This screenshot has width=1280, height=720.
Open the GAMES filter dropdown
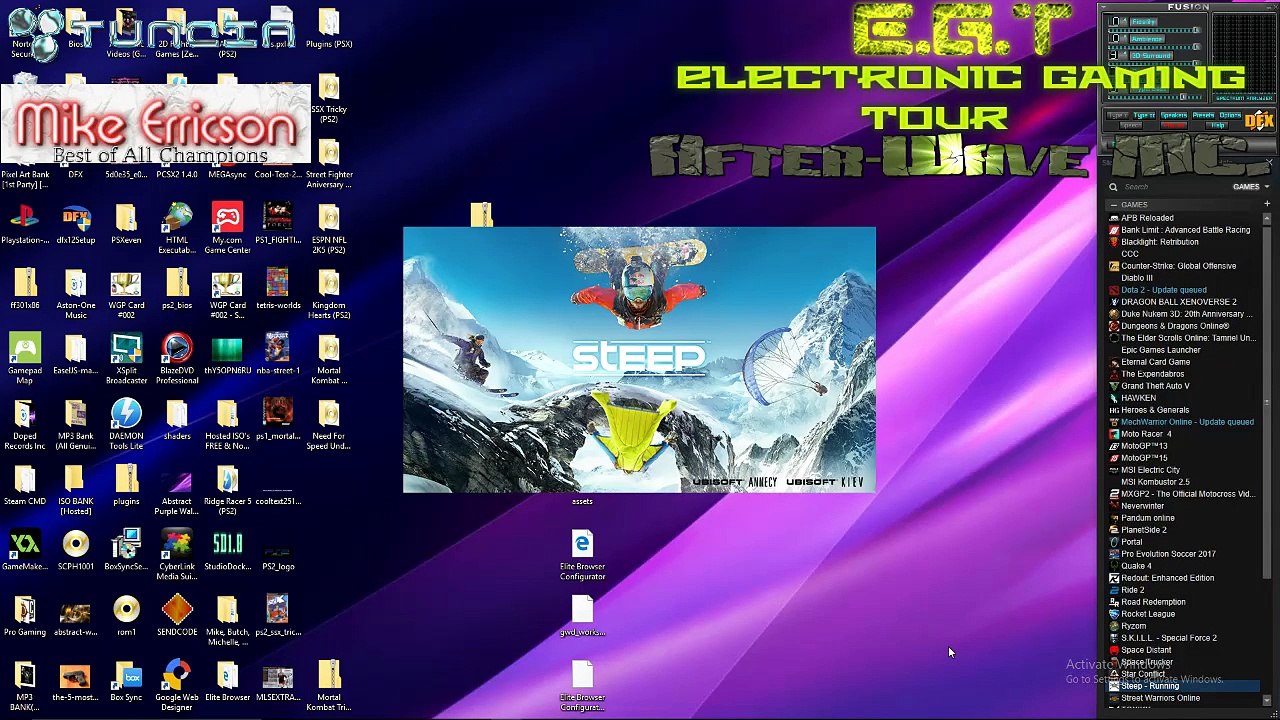[x=1251, y=187]
